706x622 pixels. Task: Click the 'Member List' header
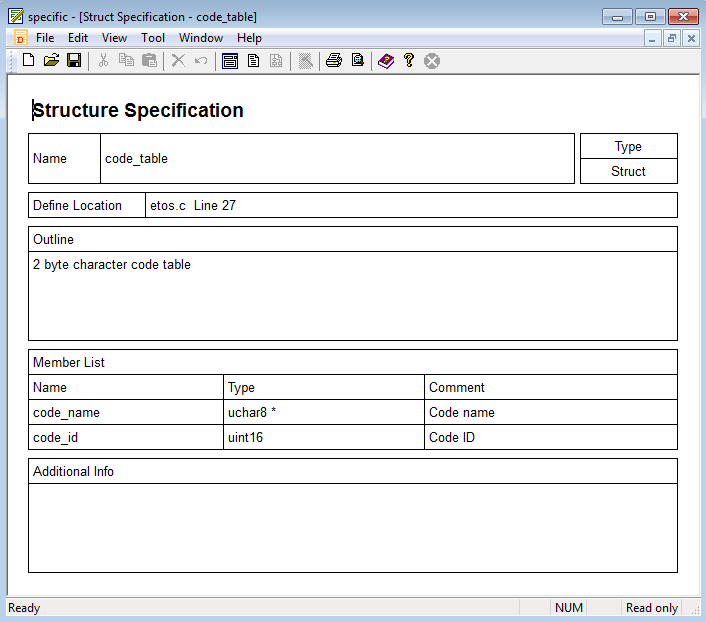tap(353, 362)
